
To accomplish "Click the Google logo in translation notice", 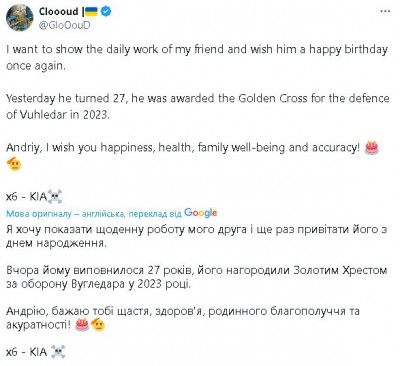I will coord(201,213).
